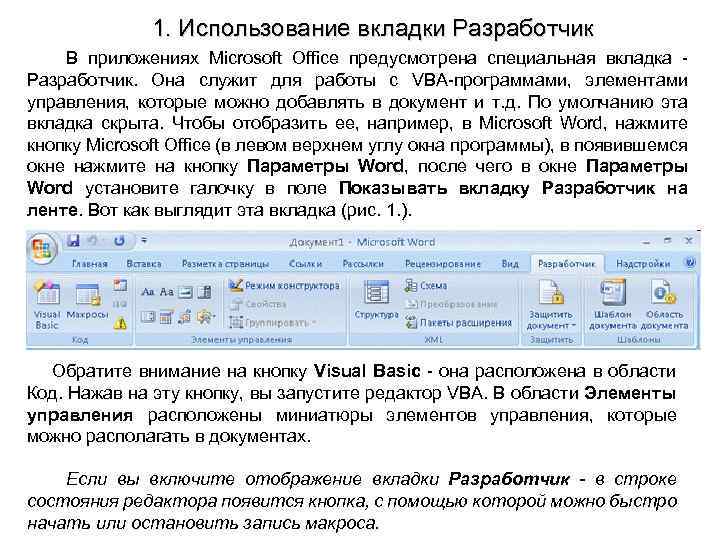Viewport: 720px width, 540px height.
Task: Restore down the Word window
Action: (x=668, y=240)
